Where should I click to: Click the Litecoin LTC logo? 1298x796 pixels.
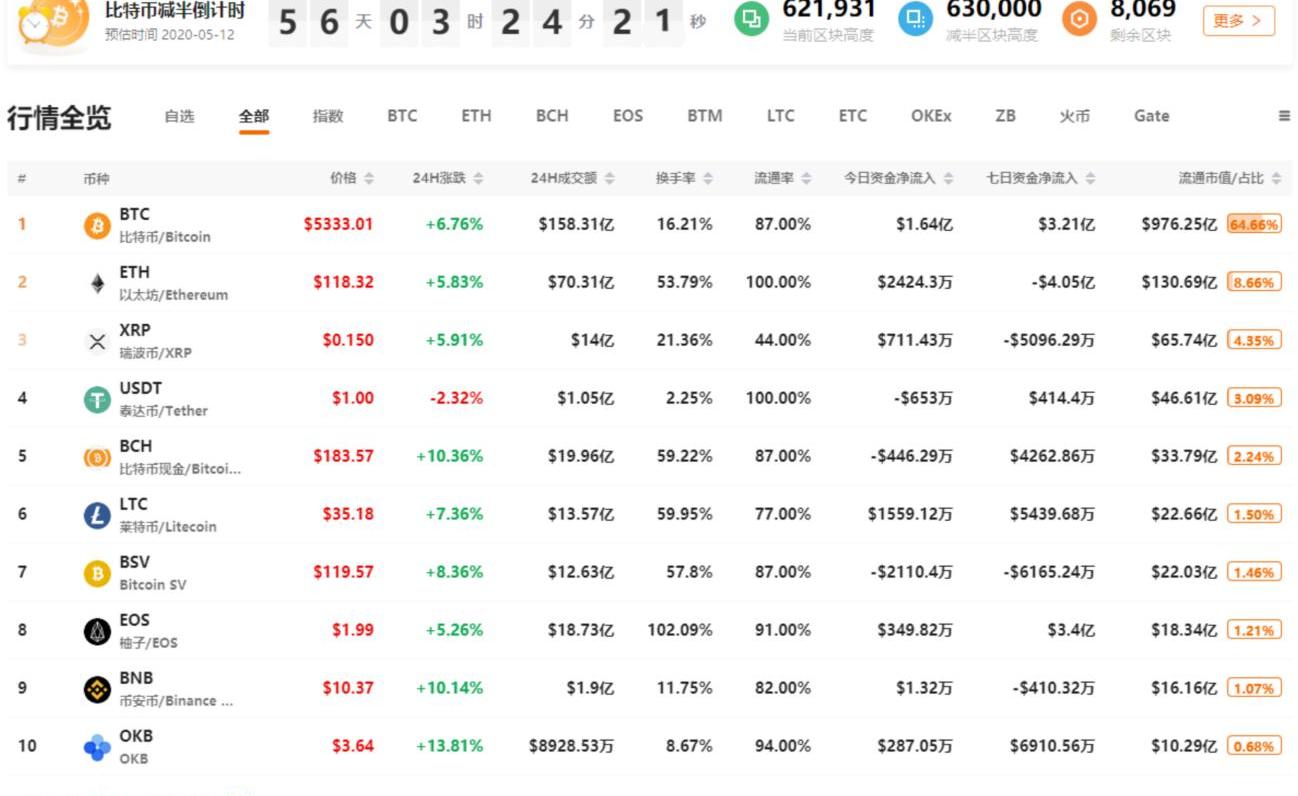coord(97,515)
